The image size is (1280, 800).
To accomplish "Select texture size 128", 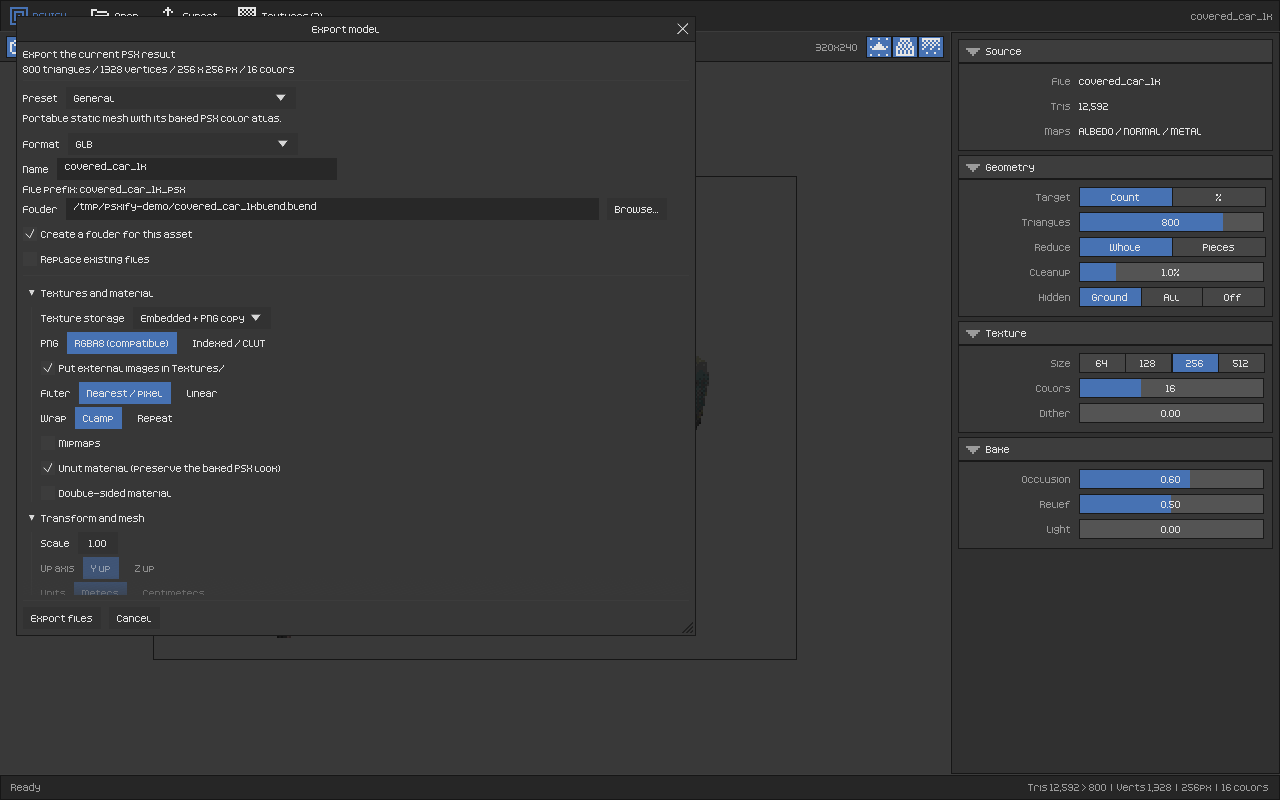I will coord(1148,363).
